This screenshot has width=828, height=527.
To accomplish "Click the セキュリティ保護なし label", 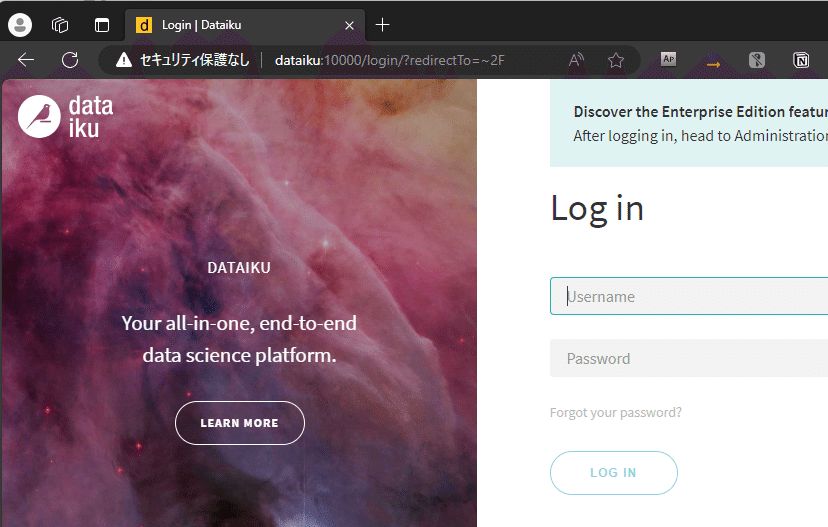I will point(194,60).
